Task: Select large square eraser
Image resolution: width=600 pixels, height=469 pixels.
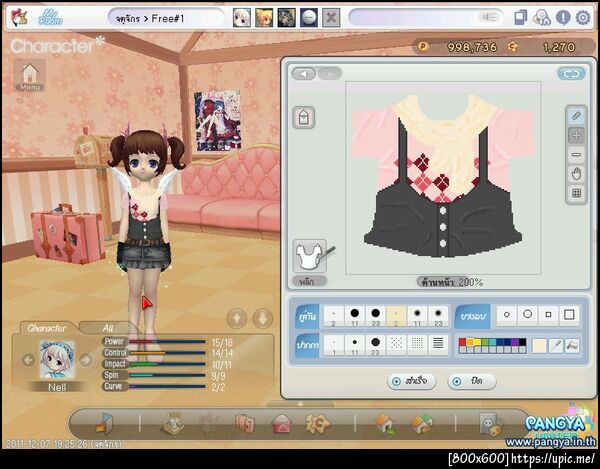Action: tap(569, 315)
